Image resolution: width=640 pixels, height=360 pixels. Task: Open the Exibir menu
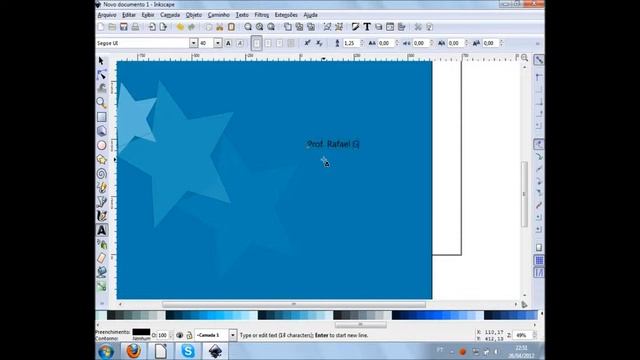148,15
